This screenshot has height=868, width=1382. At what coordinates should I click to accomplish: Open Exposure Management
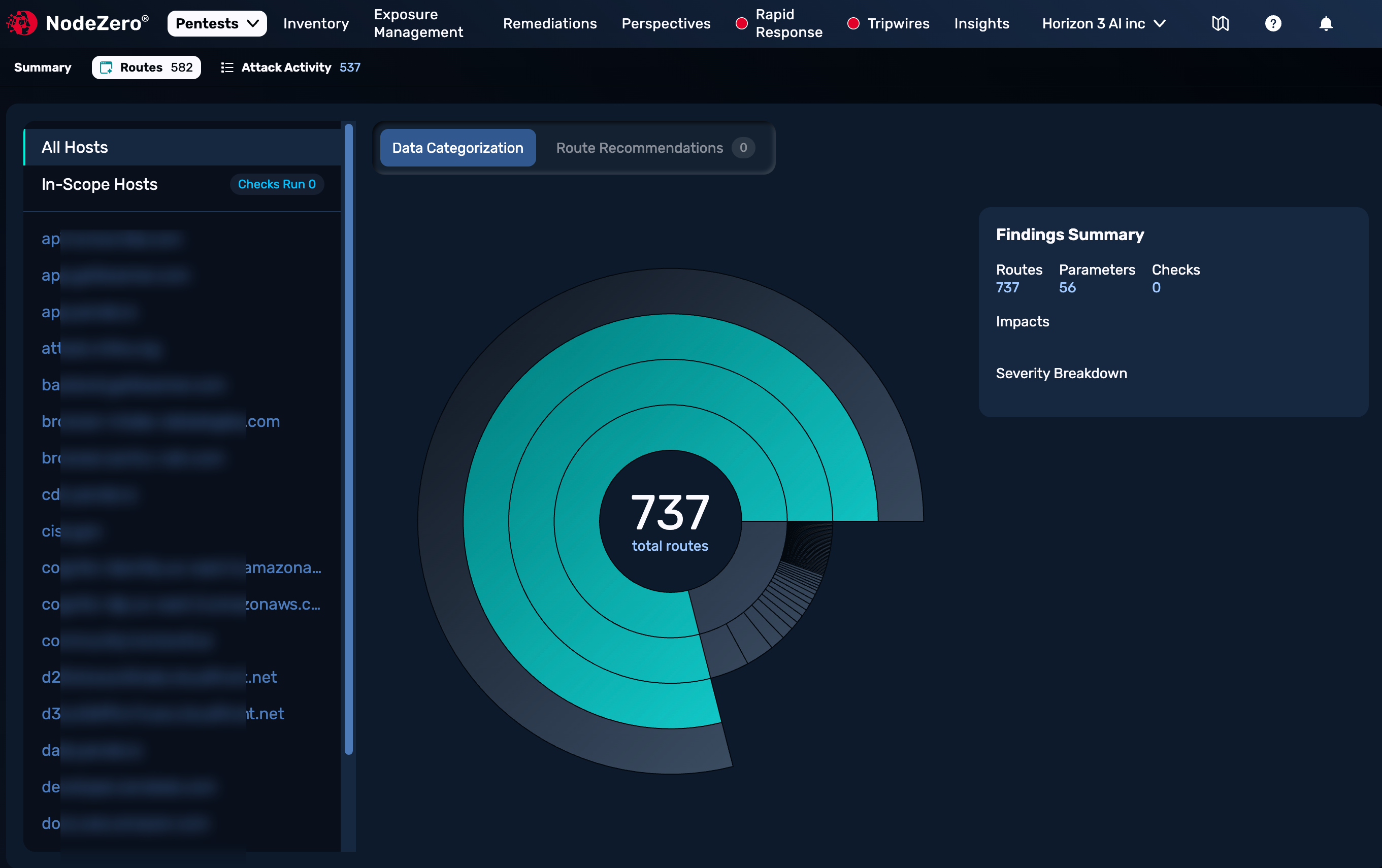[x=418, y=23]
